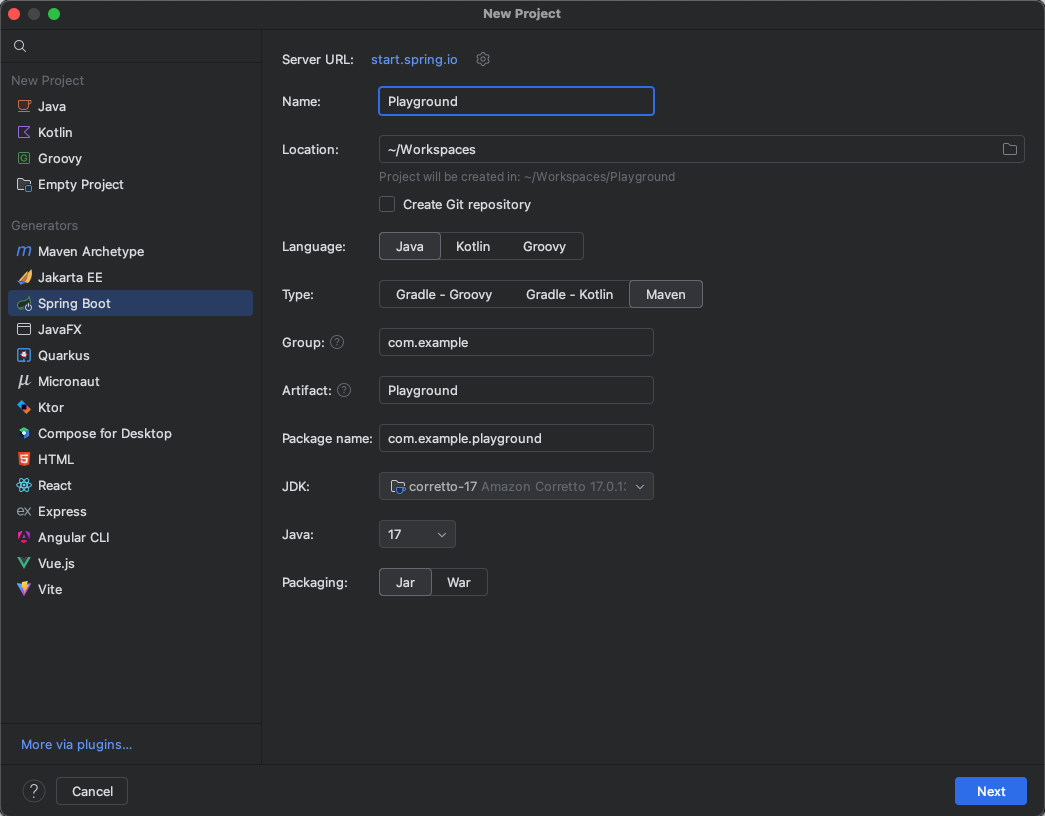Click the Vite icon

point(24,589)
